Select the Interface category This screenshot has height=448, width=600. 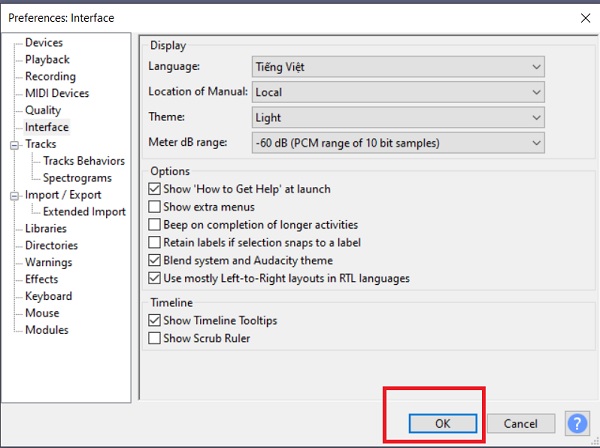coord(47,127)
